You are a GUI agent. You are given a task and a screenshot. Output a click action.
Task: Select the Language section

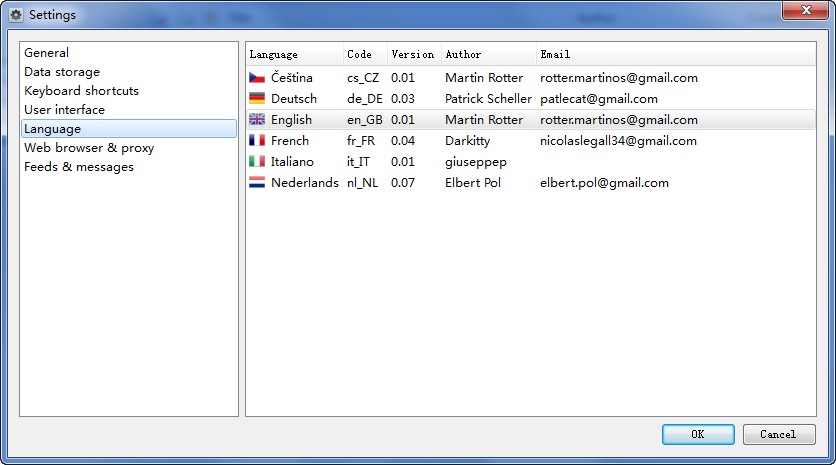[x=128, y=129]
